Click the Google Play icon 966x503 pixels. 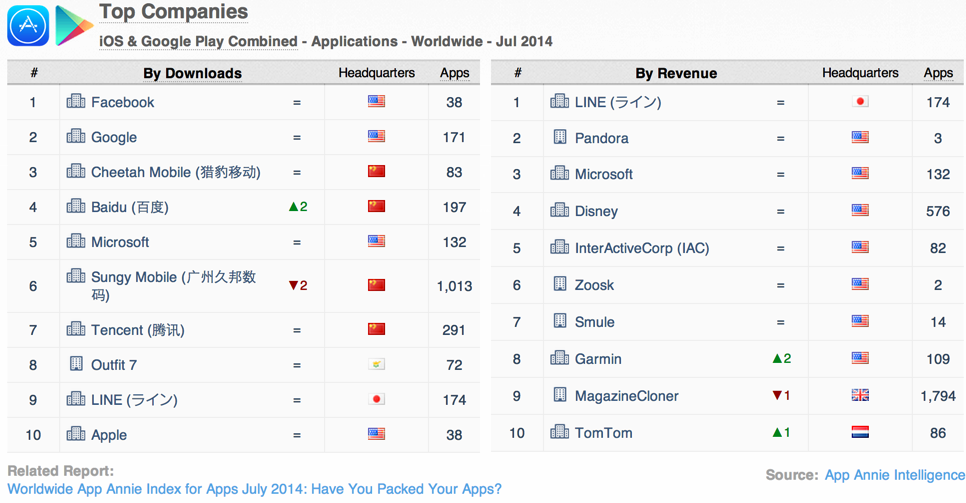pyautogui.click(x=74, y=26)
